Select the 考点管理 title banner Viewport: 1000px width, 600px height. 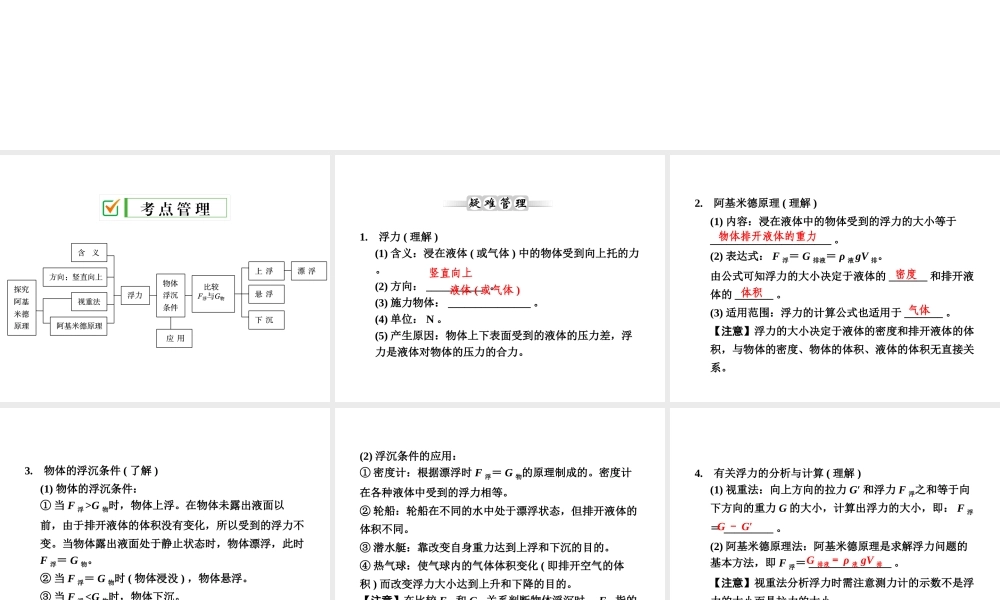point(165,208)
